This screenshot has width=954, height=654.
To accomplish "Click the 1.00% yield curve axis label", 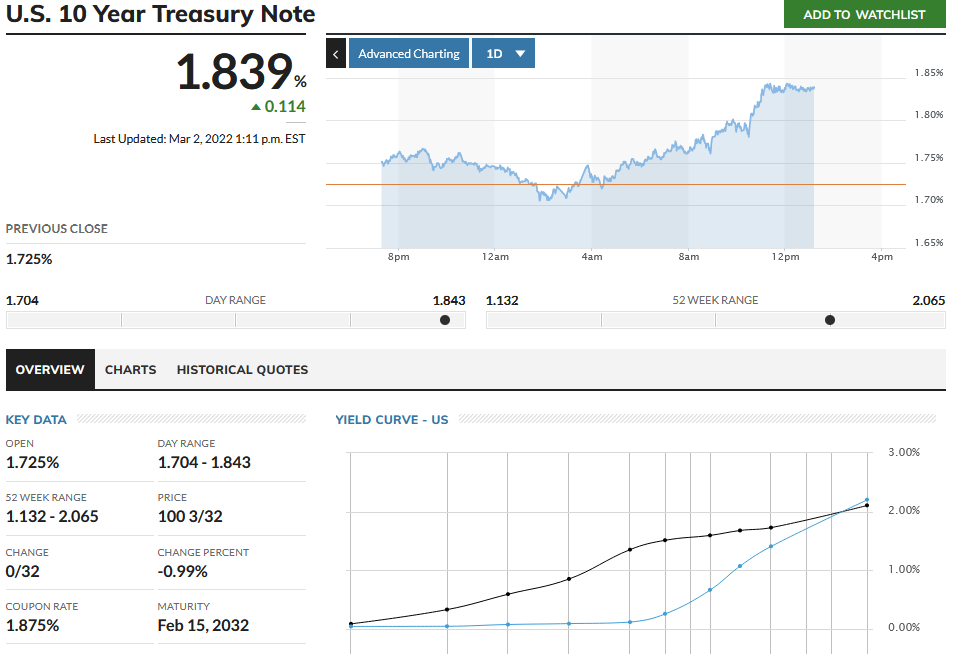I will 904,569.
